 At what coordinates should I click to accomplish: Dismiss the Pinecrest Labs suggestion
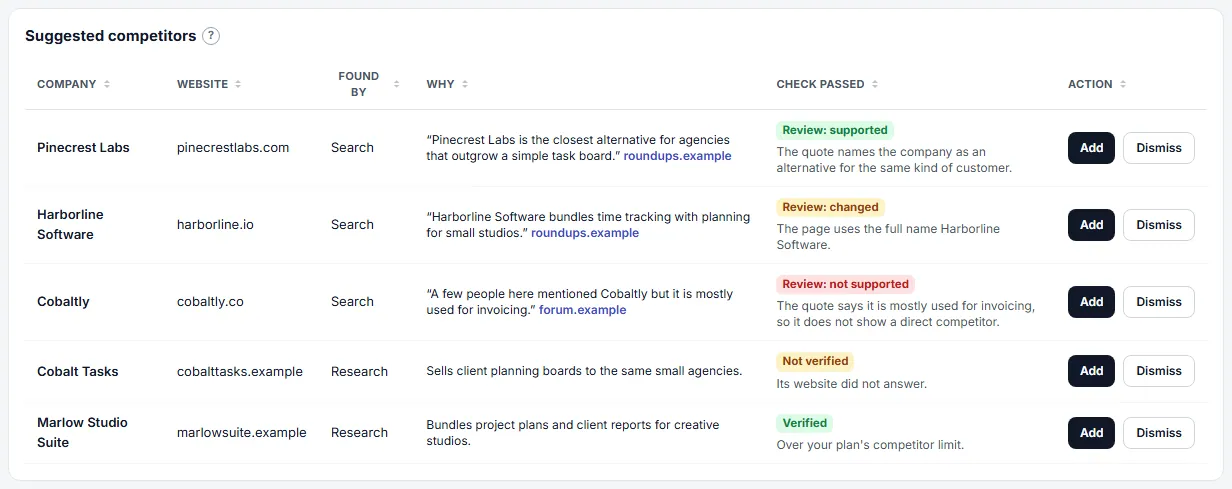click(x=1159, y=148)
